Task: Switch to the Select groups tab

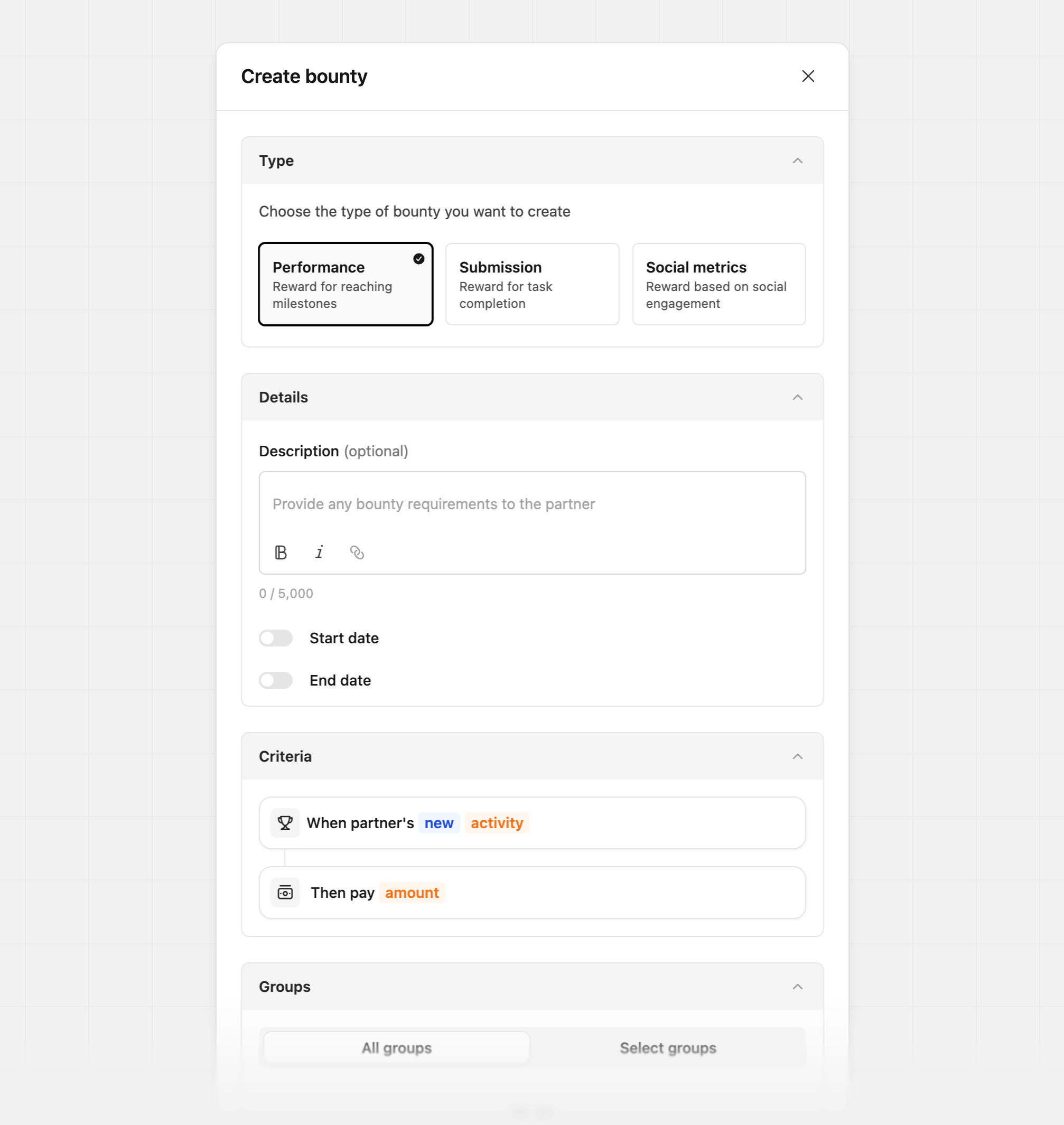Action: tap(668, 1048)
